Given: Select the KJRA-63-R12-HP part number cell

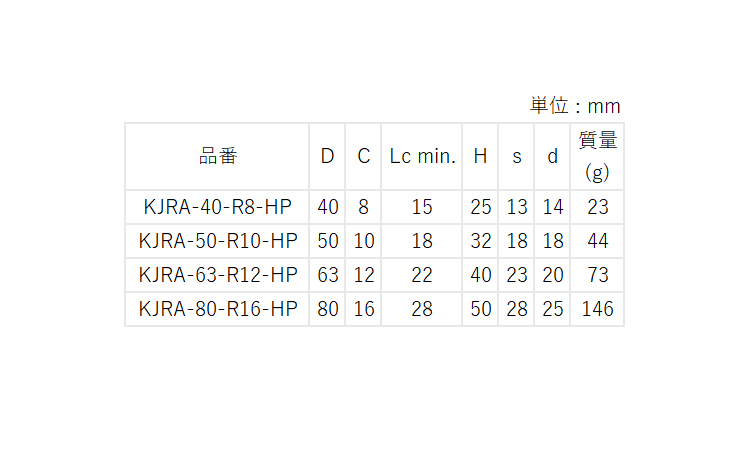Looking at the screenshot, I should point(218,275).
